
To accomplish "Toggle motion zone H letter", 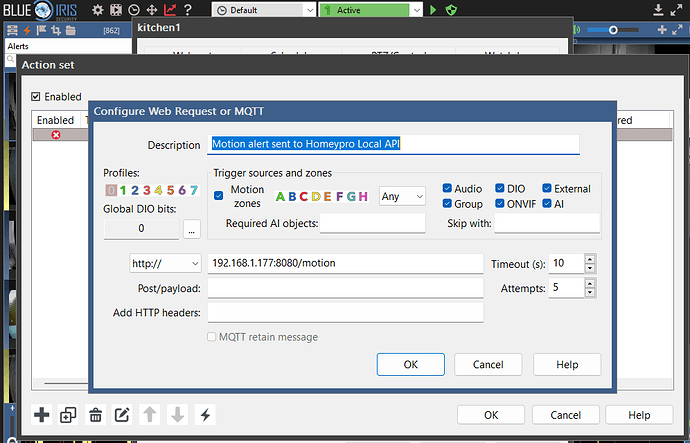I will [x=363, y=196].
